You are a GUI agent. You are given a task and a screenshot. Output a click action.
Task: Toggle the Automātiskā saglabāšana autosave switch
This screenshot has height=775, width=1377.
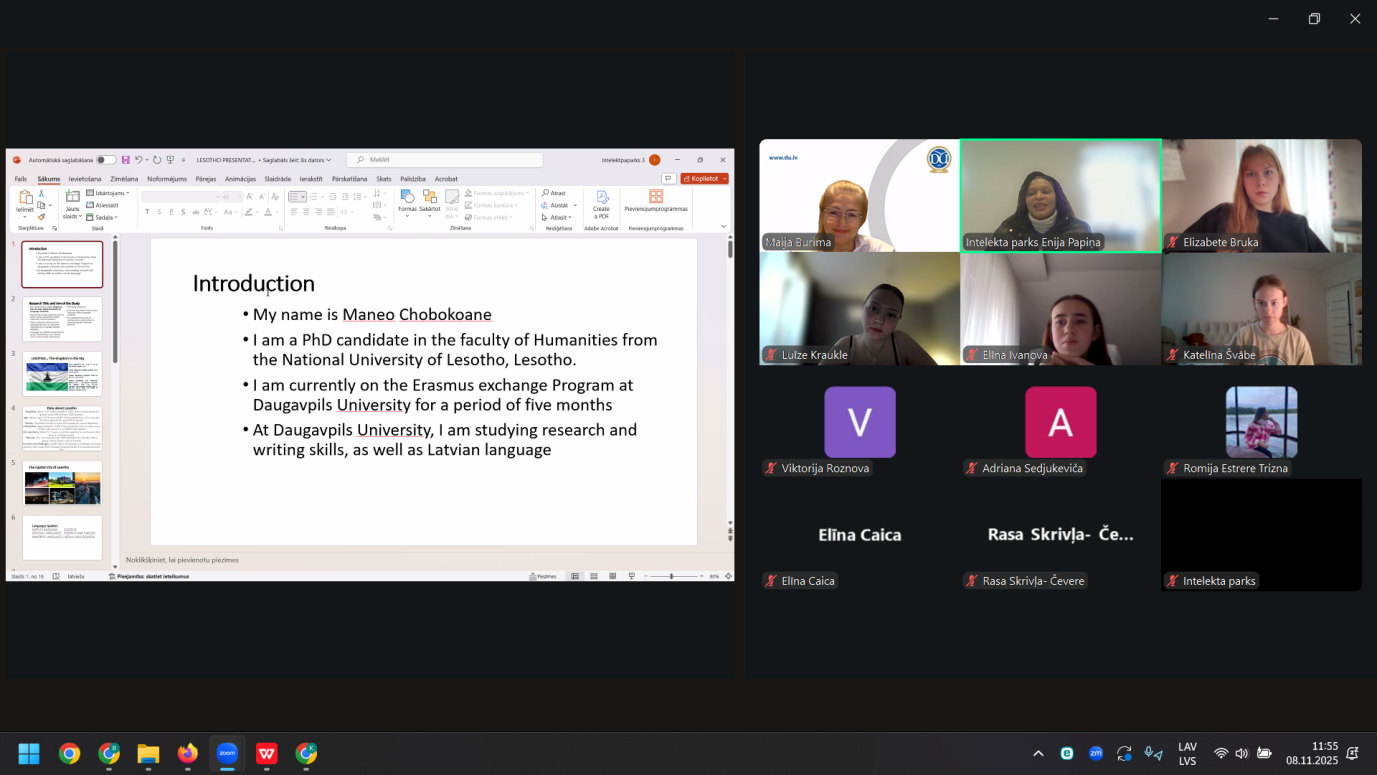105,160
